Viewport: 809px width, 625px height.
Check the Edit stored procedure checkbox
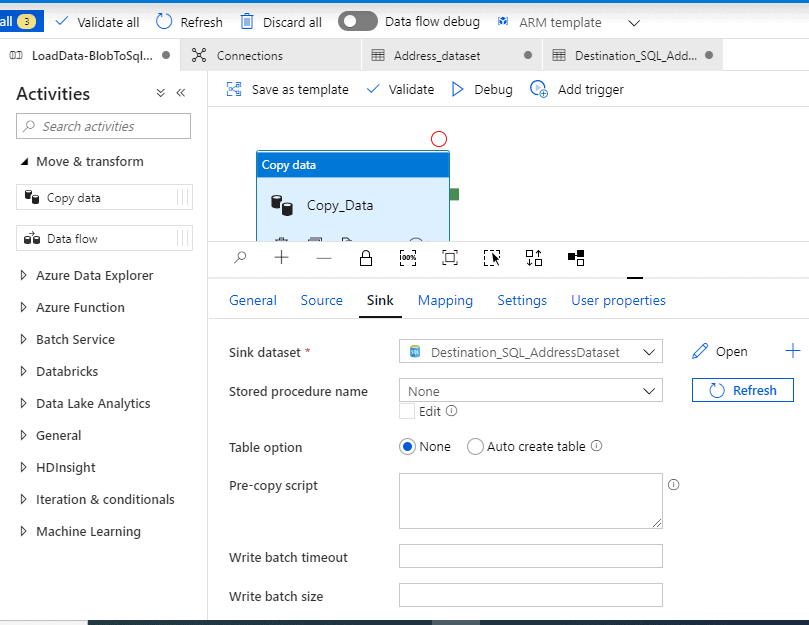click(x=407, y=411)
